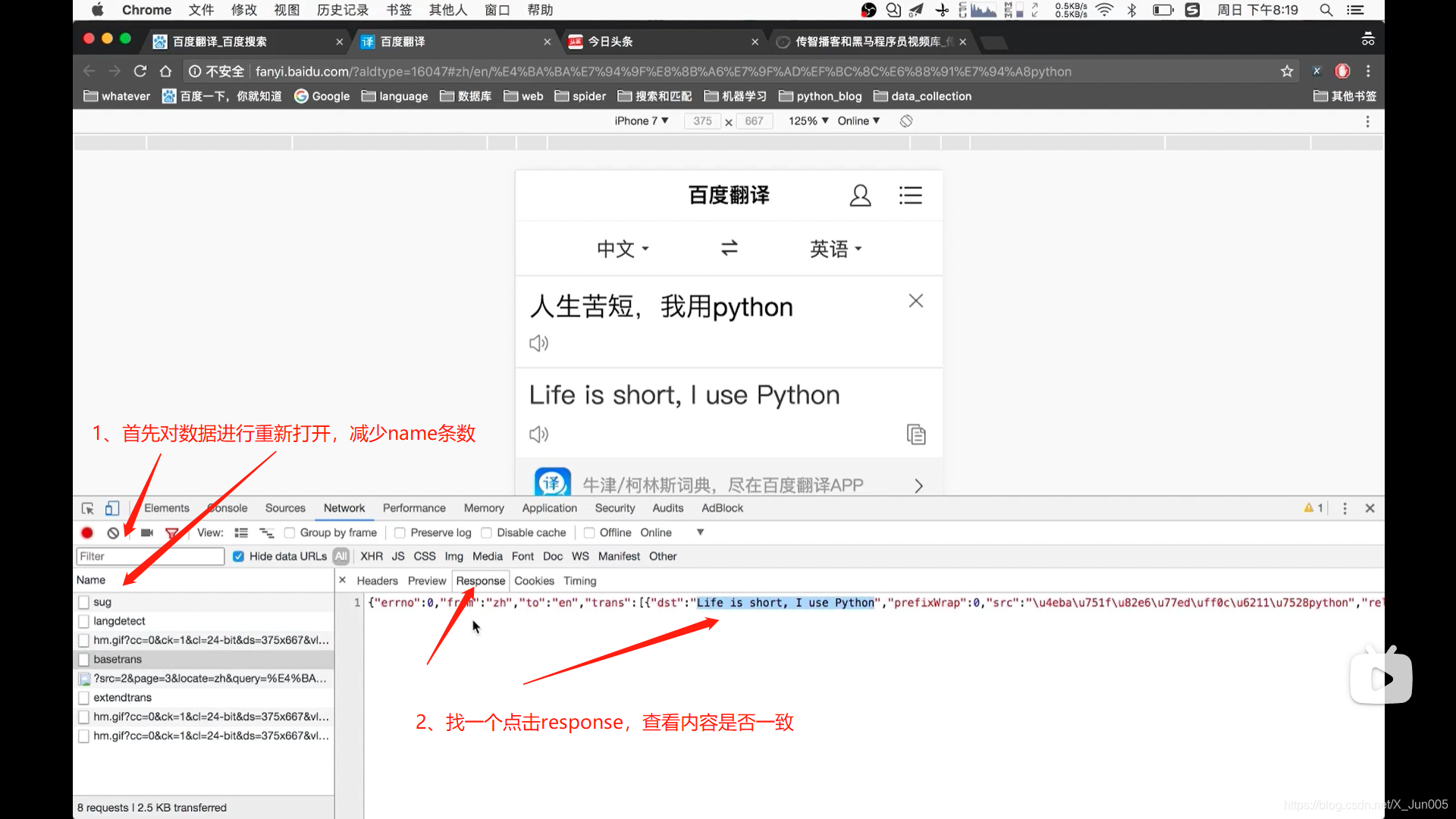The width and height of the screenshot is (1456, 819).
Task: Close the request details pane
Action: tap(342, 580)
